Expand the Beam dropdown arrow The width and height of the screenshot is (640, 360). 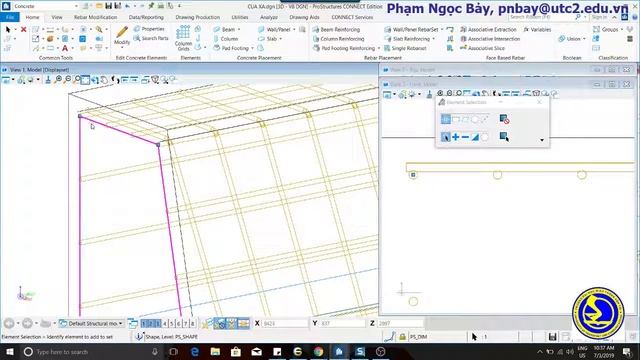(239, 29)
